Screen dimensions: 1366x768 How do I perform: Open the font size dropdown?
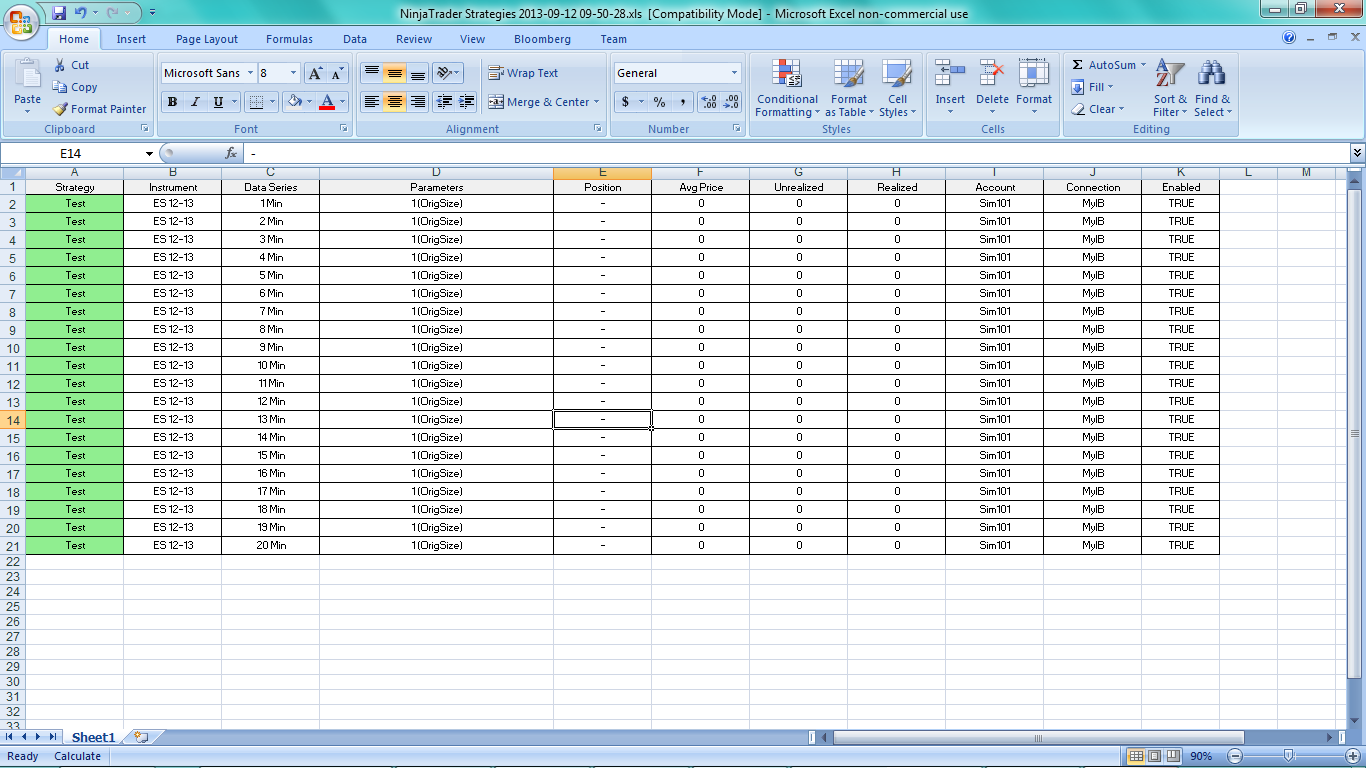tap(293, 73)
